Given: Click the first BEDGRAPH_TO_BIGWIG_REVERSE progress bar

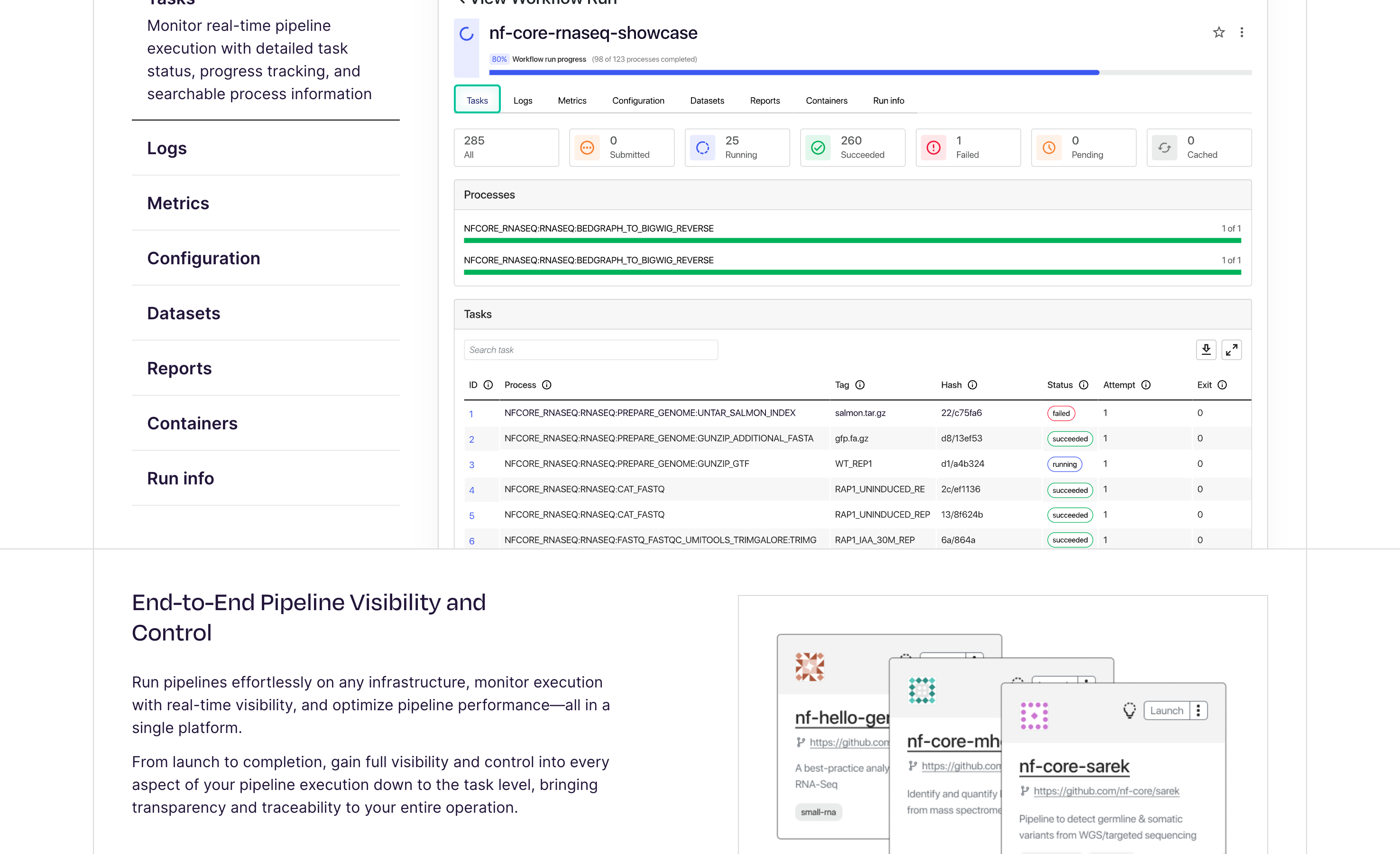Looking at the screenshot, I should 852,241.
